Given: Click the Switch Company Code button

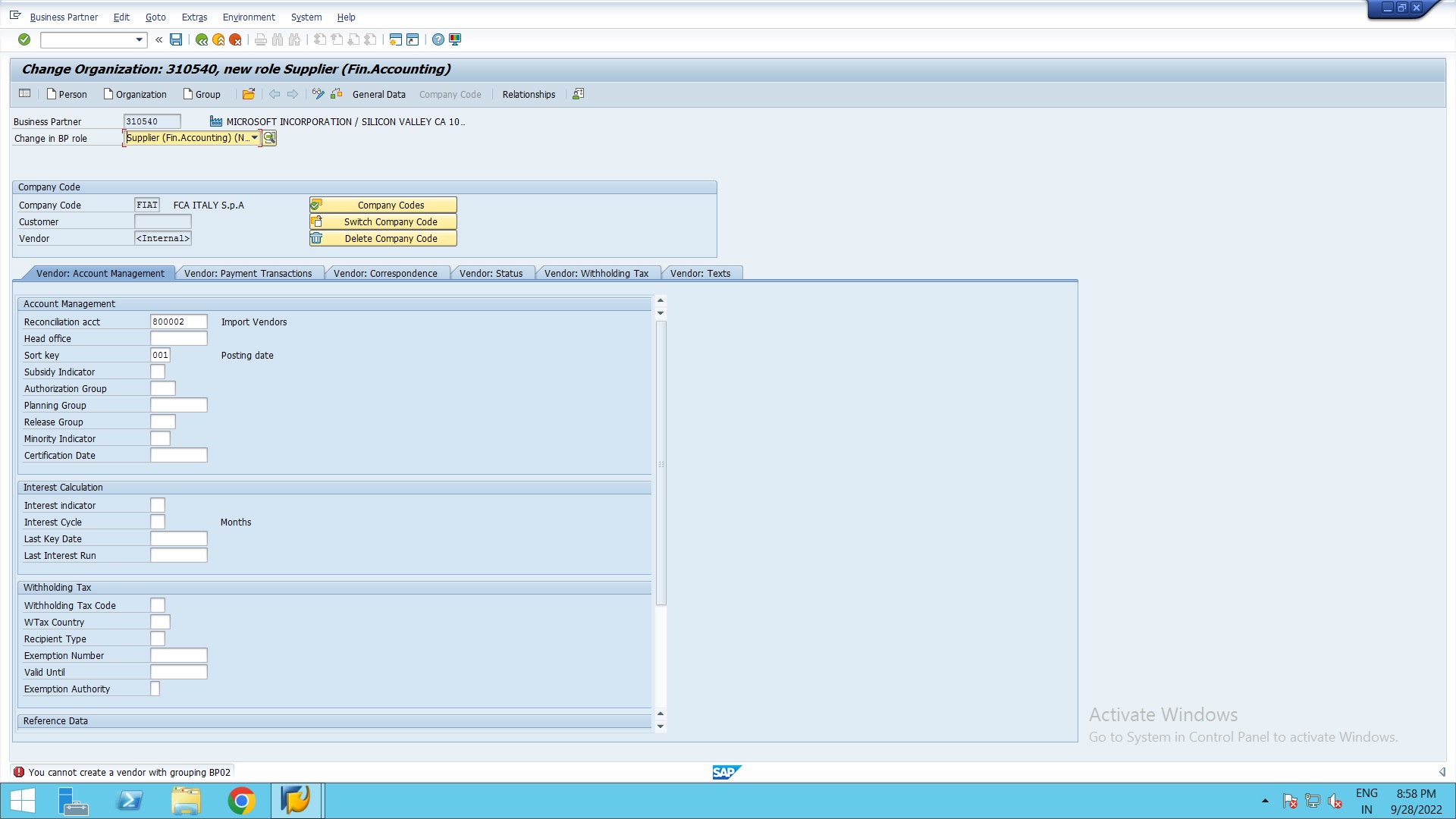Looking at the screenshot, I should click(383, 221).
